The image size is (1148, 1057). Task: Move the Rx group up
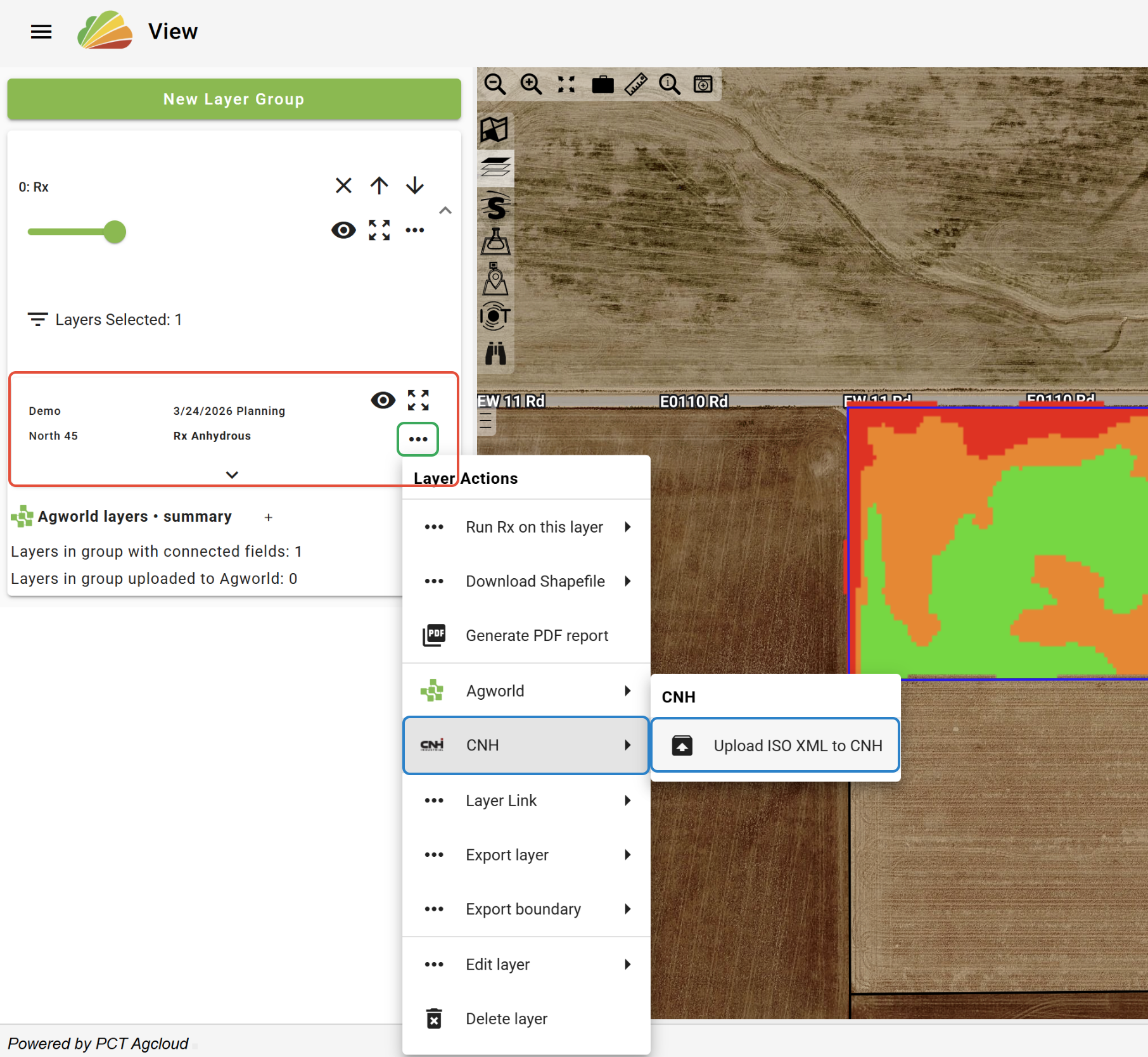[379, 186]
